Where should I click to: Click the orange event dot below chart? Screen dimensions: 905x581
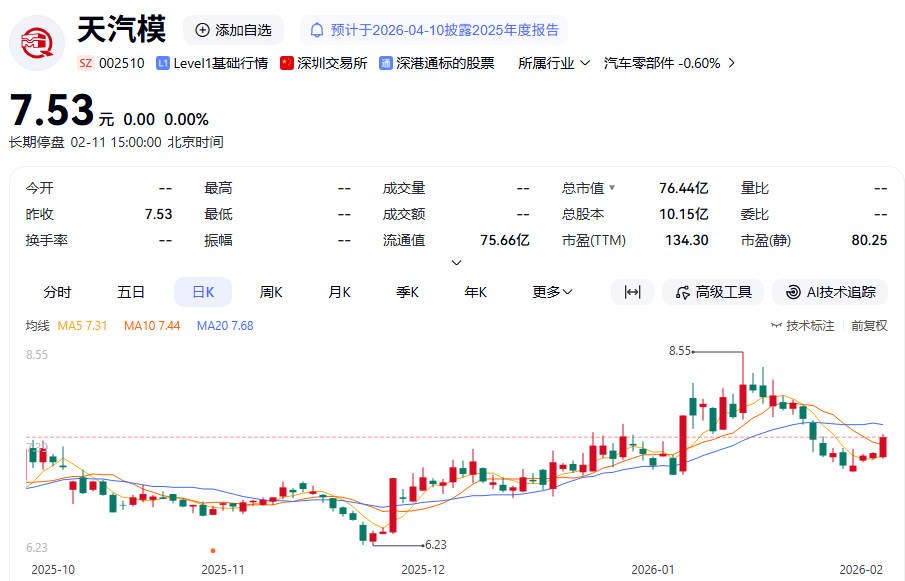coord(213,550)
